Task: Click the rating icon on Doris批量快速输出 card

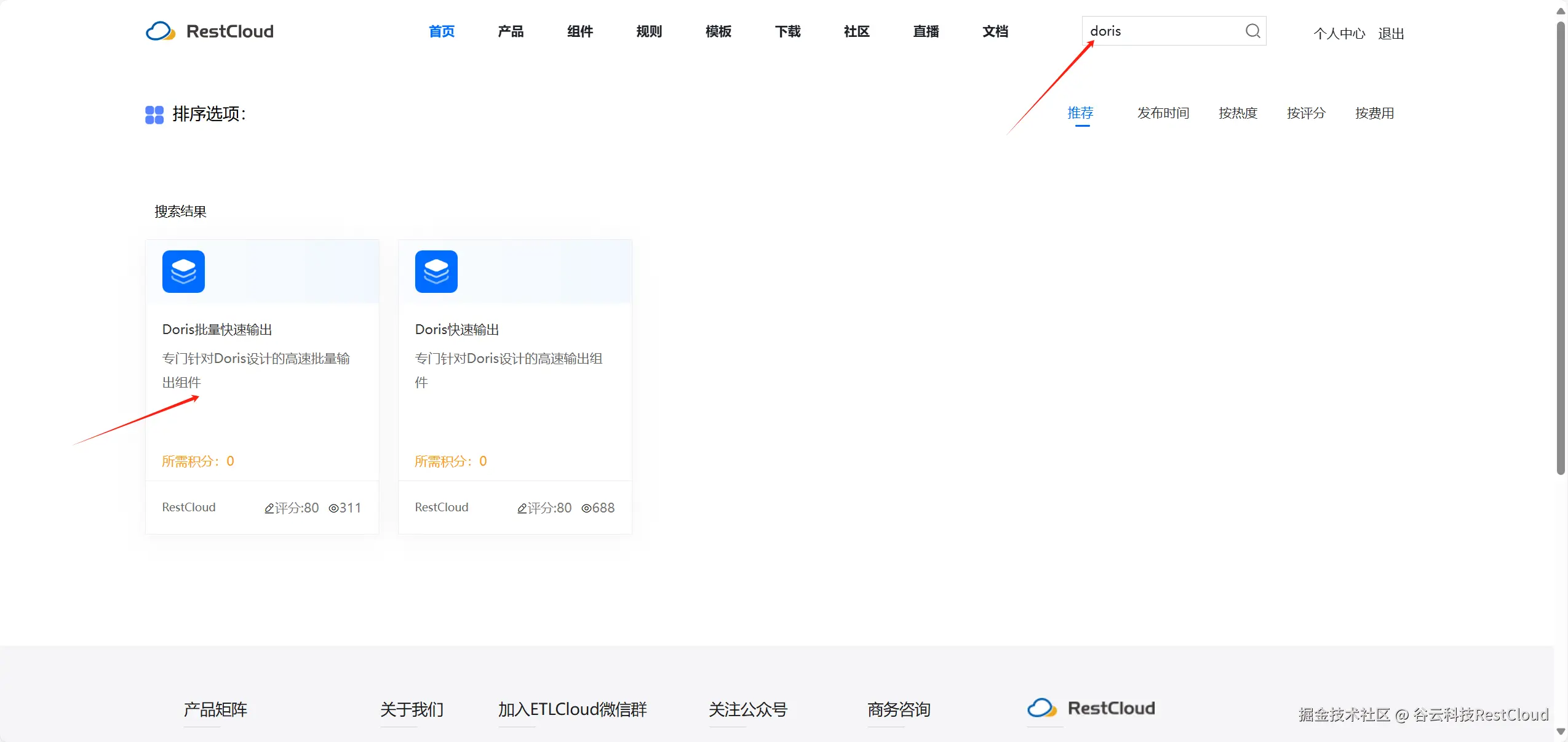Action: pos(269,508)
